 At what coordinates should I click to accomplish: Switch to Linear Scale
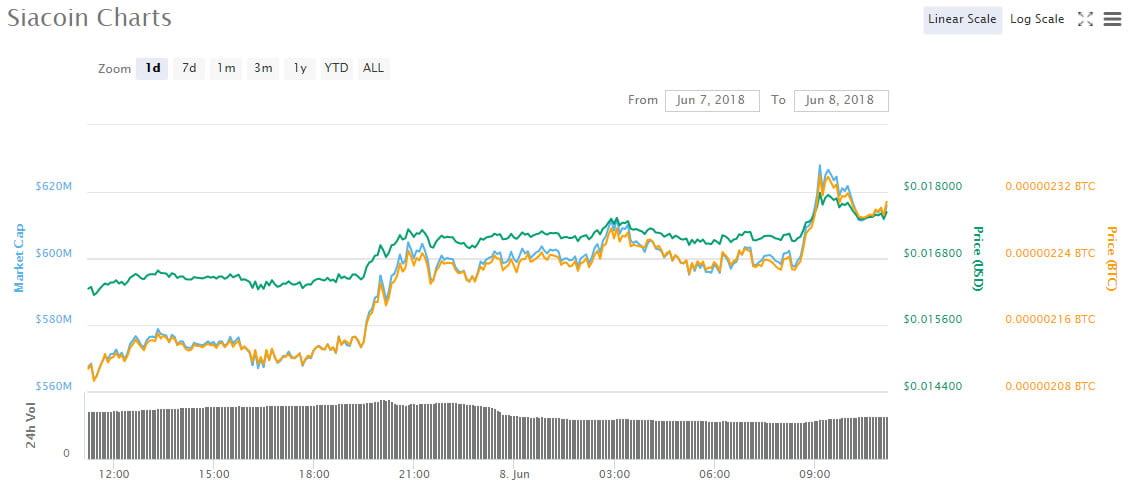(963, 20)
